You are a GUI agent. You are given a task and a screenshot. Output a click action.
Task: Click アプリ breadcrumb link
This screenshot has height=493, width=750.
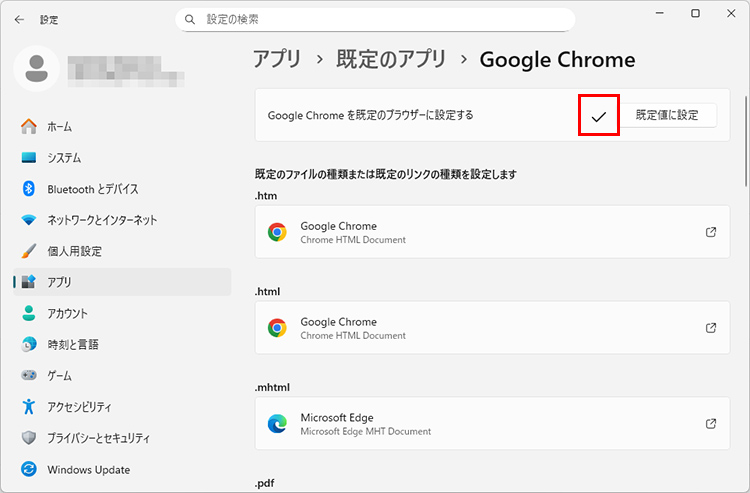(x=277, y=59)
